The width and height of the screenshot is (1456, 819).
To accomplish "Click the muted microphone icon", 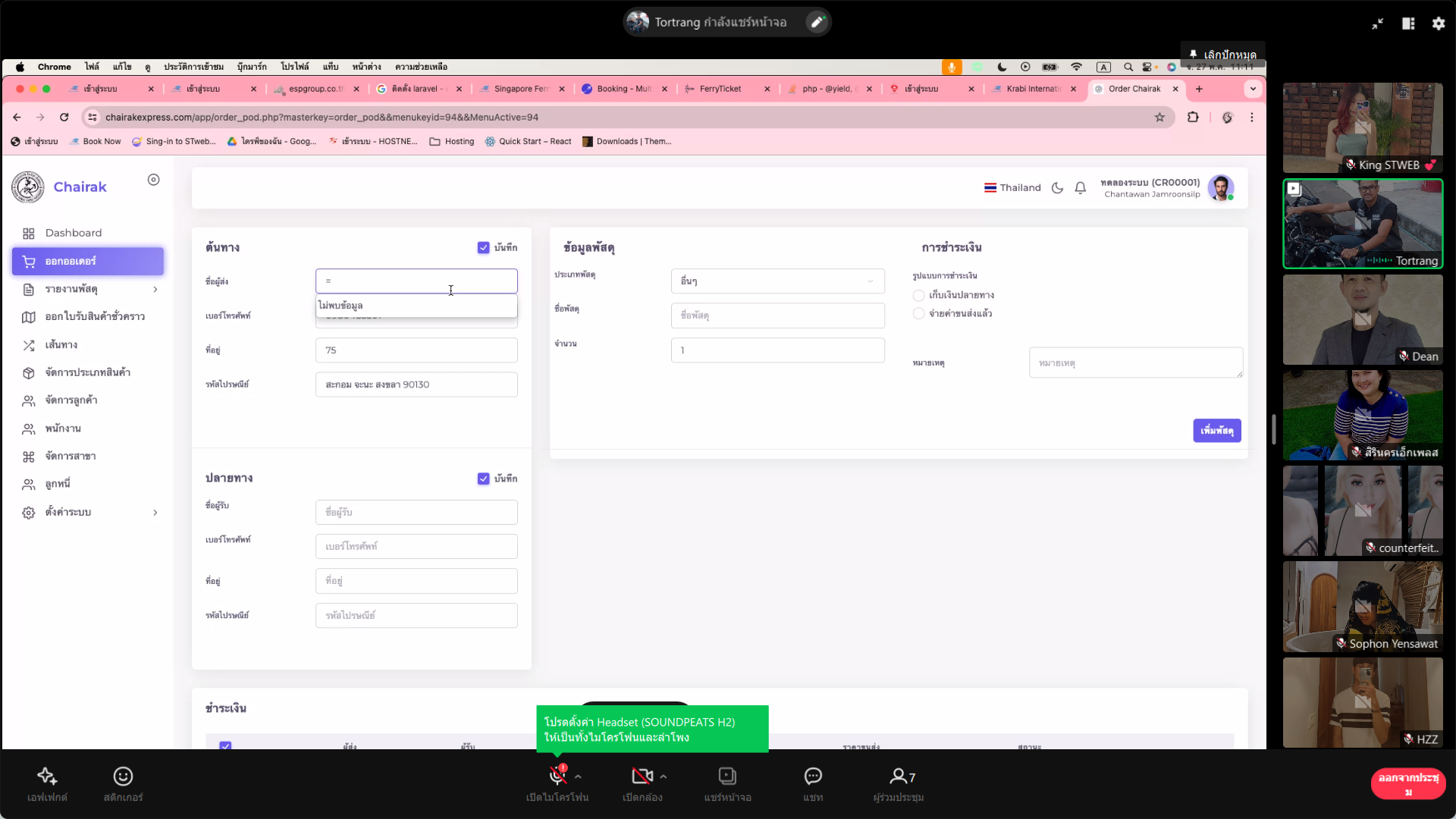I will (557, 776).
